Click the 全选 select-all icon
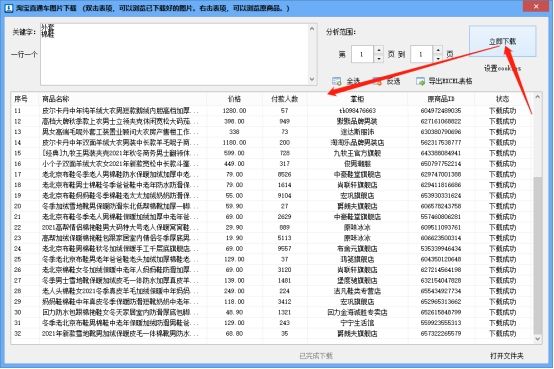The height and width of the screenshot is (369, 554). click(336, 81)
